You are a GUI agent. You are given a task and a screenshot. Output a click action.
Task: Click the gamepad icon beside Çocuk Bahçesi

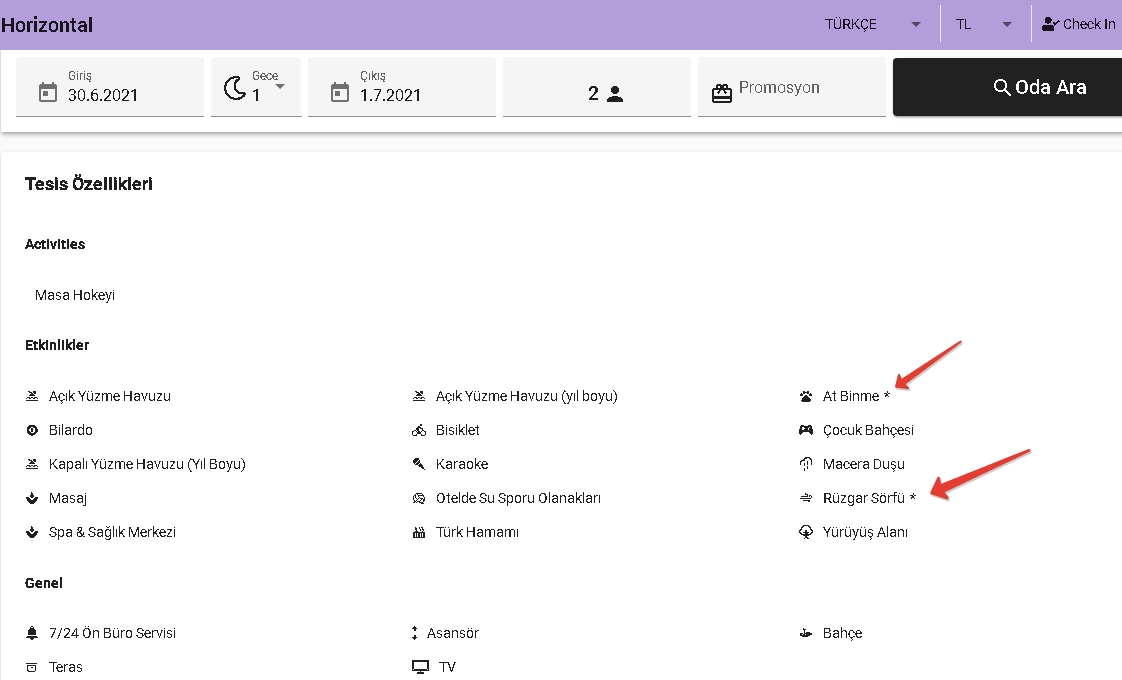806,431
